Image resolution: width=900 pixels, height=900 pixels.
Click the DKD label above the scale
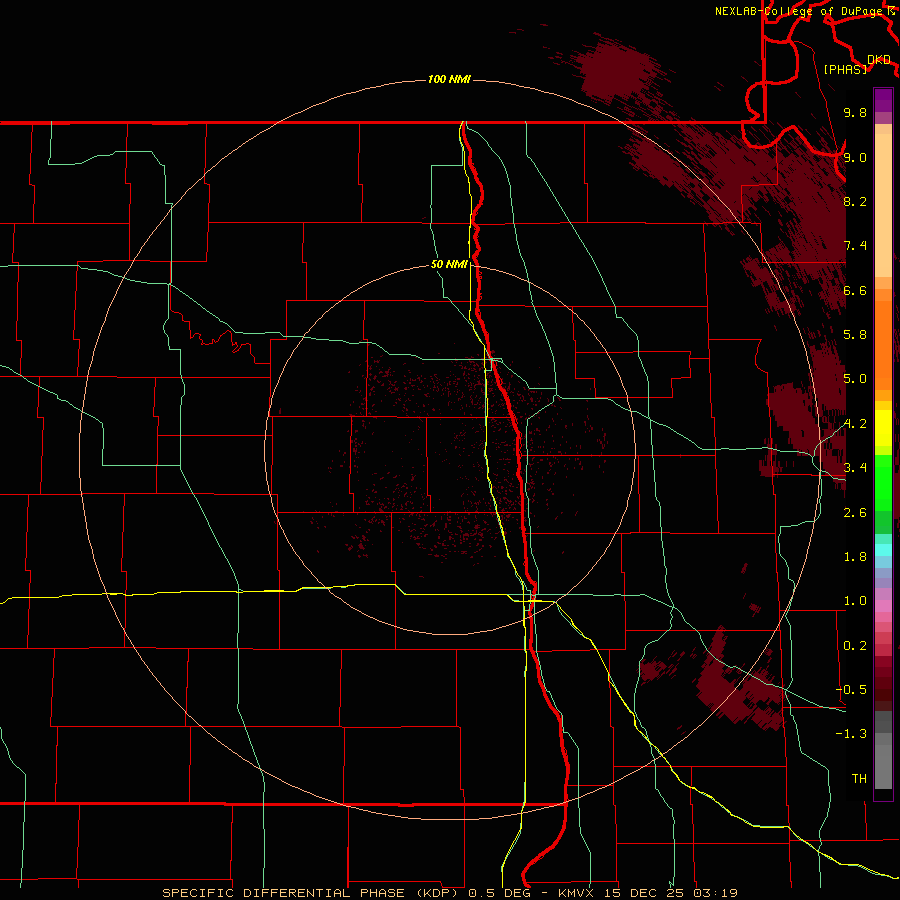879,60
